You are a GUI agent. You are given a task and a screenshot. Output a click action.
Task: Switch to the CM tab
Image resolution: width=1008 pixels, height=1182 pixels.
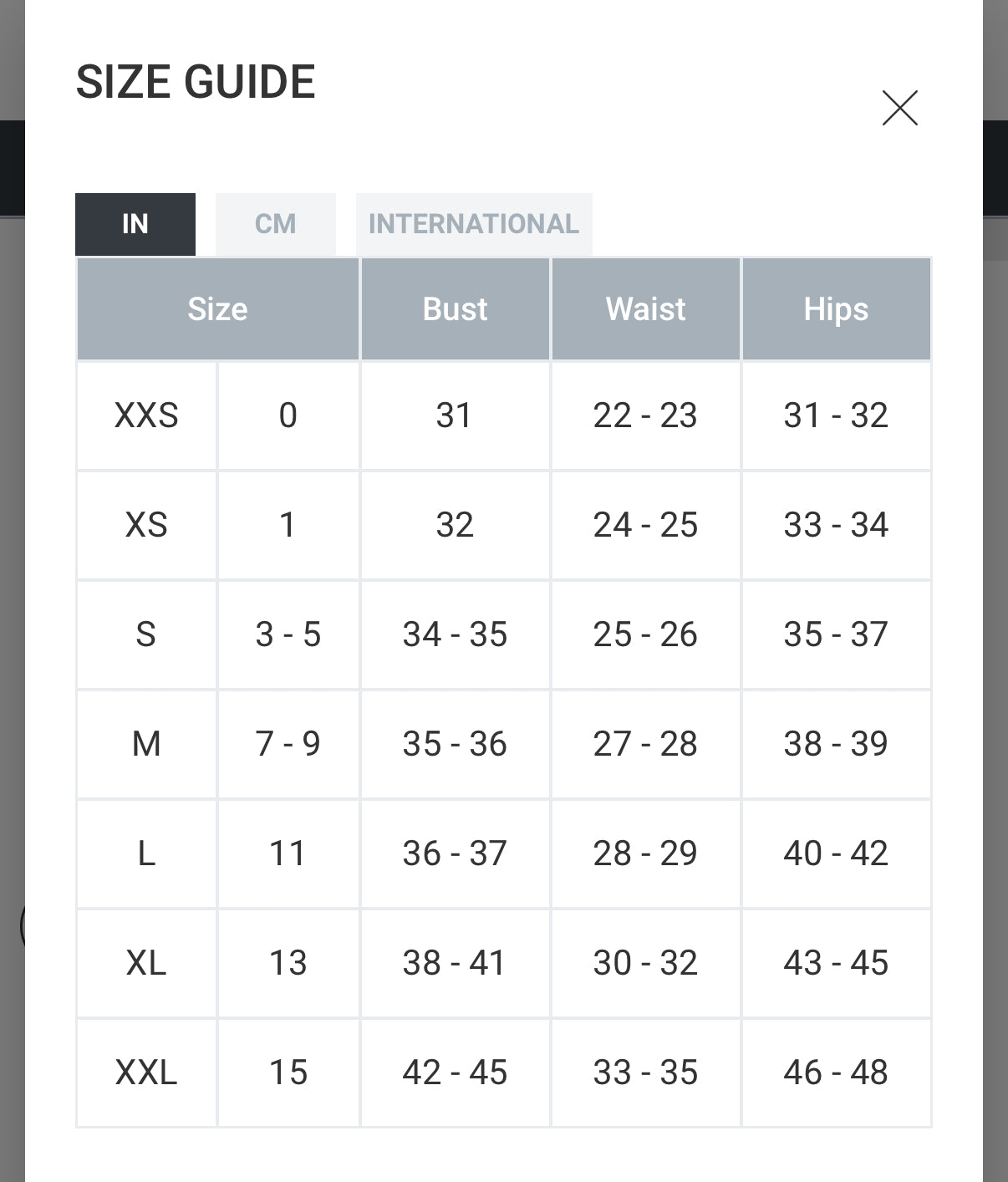[275, 224]
